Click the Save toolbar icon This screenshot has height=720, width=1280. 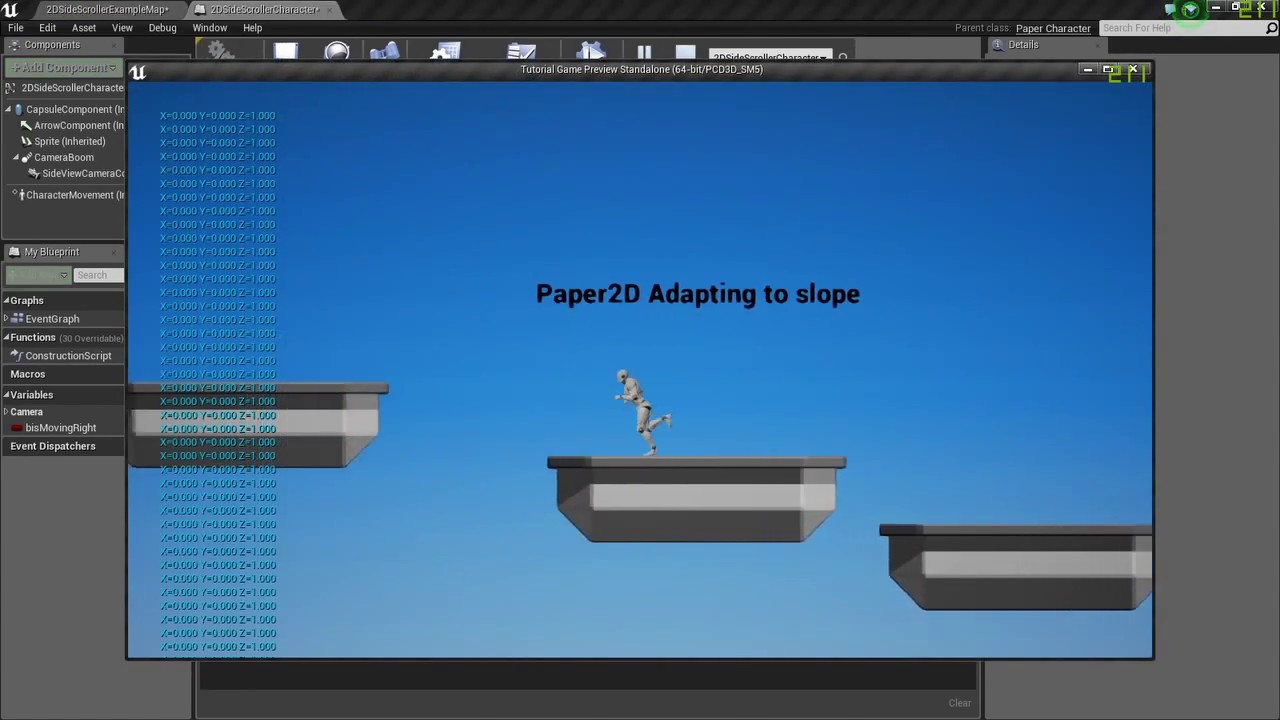pos(286,51)
